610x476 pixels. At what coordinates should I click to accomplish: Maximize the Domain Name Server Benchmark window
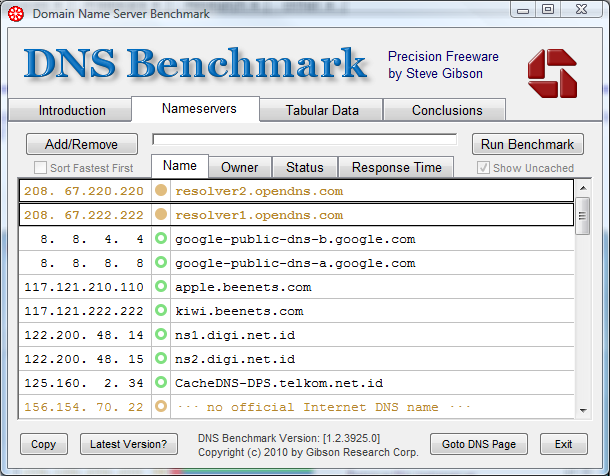pyautogui.click(x=548, y=9)
